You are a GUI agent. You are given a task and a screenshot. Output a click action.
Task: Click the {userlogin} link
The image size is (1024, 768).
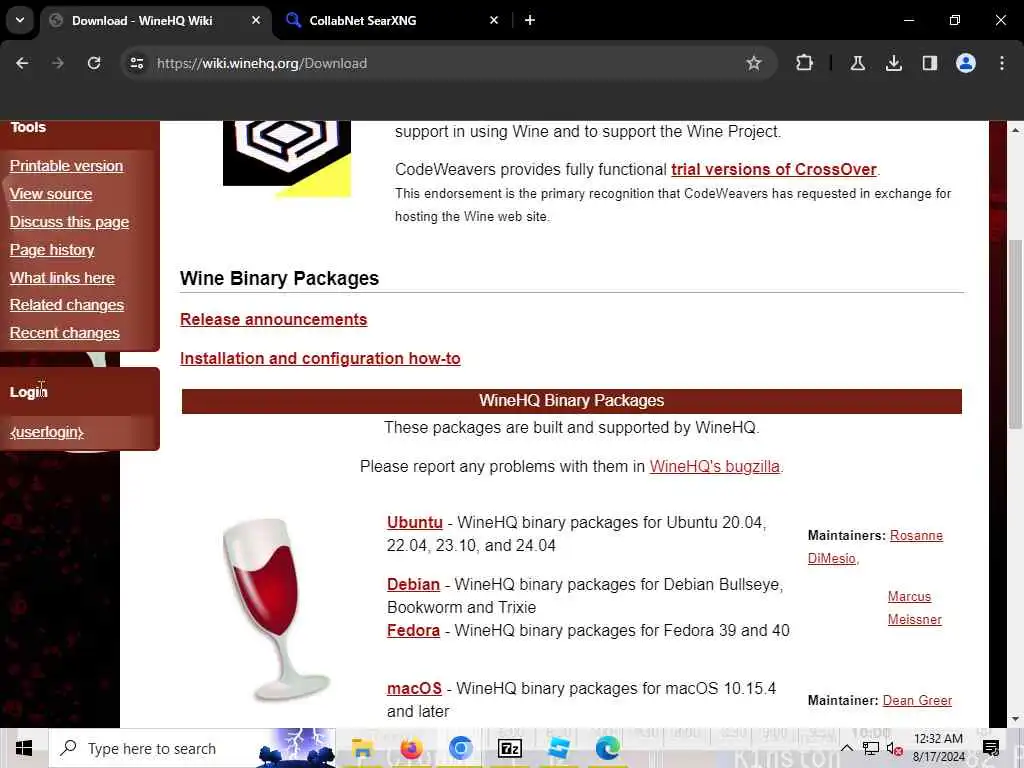(46, 432)
